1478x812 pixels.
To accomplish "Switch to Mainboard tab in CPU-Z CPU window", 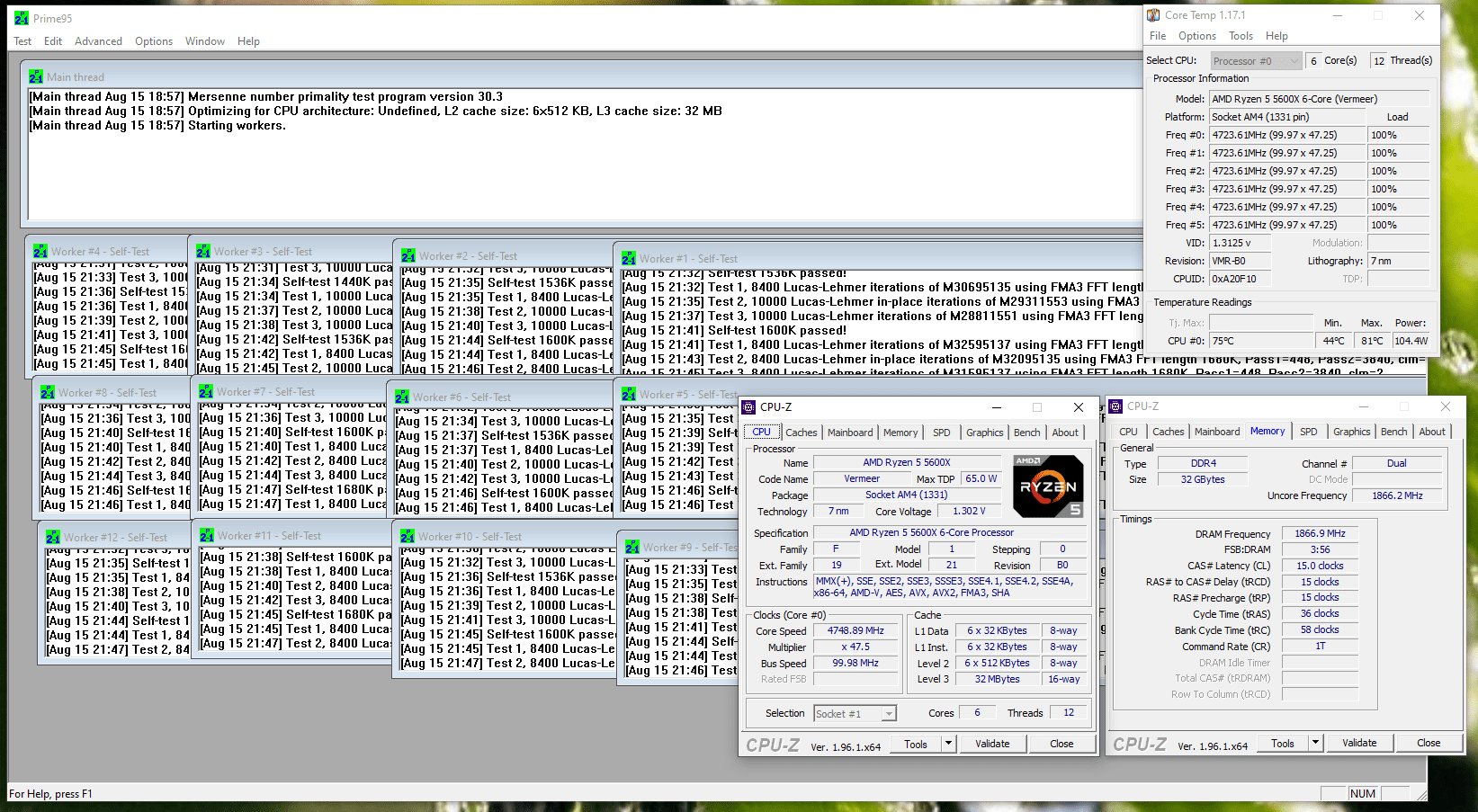I will coord(850,433).
